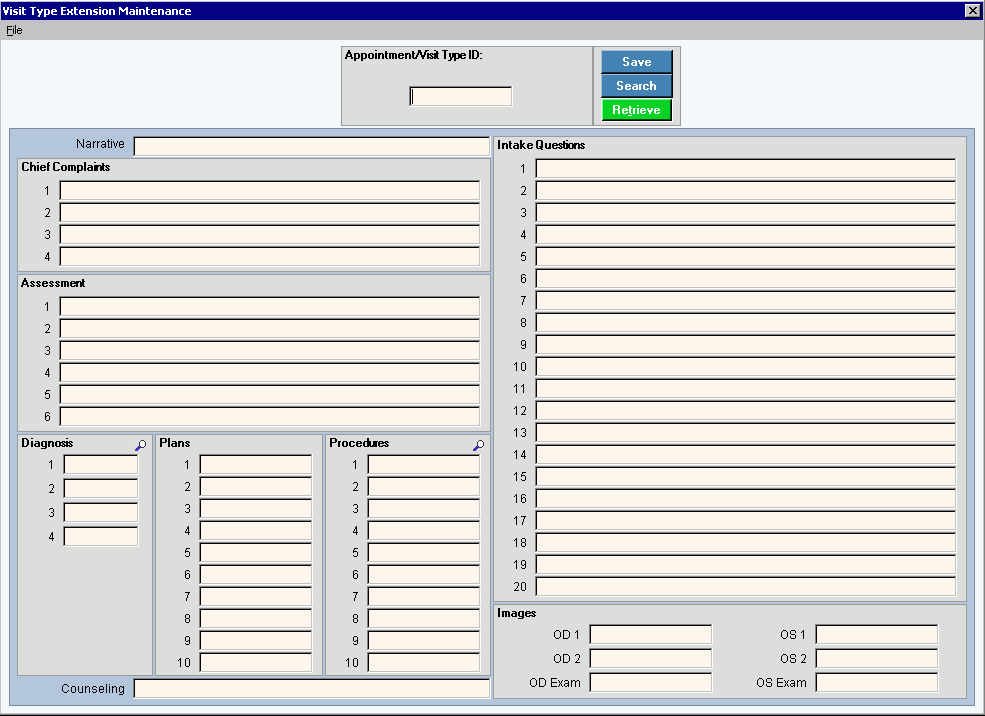Click the OD 1 image field
This screenshot has width=985, height=716.
tap(651, 635)
